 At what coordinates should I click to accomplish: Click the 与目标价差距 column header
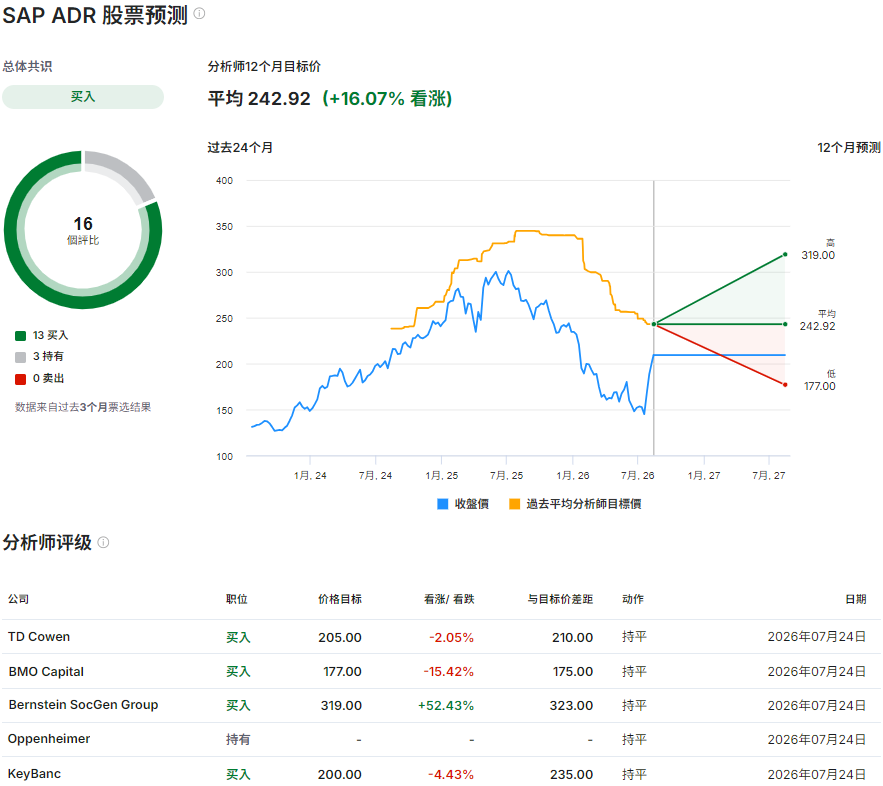(x=560, y=599)
